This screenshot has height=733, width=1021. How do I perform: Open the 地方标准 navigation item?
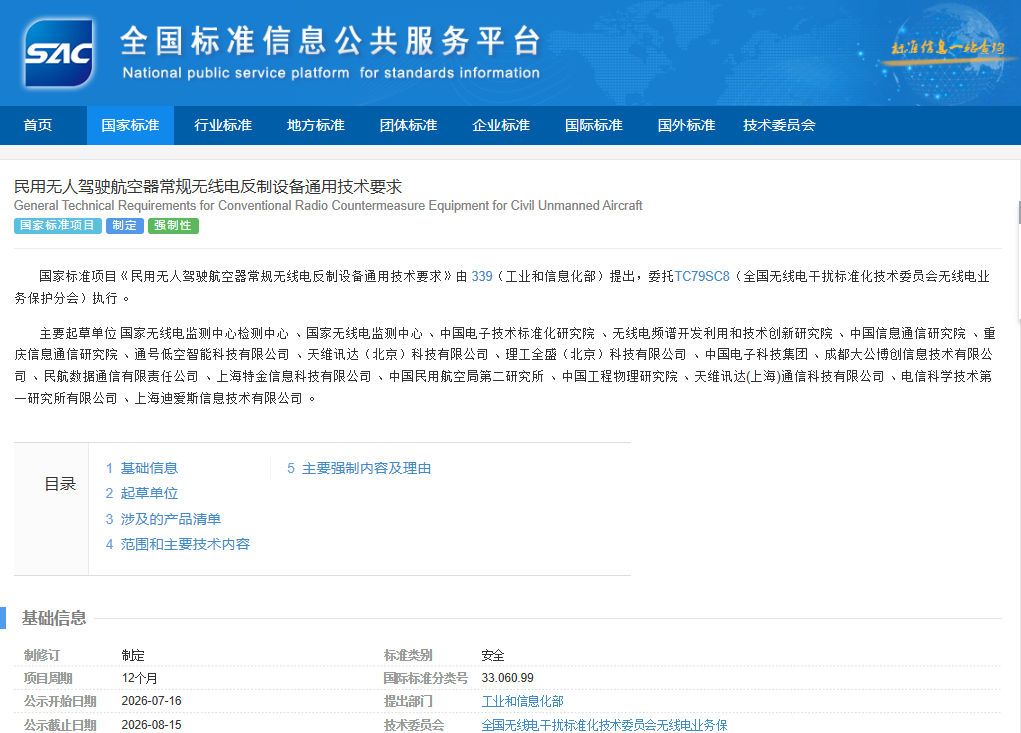pyautogui.click(x=316, y=125)
